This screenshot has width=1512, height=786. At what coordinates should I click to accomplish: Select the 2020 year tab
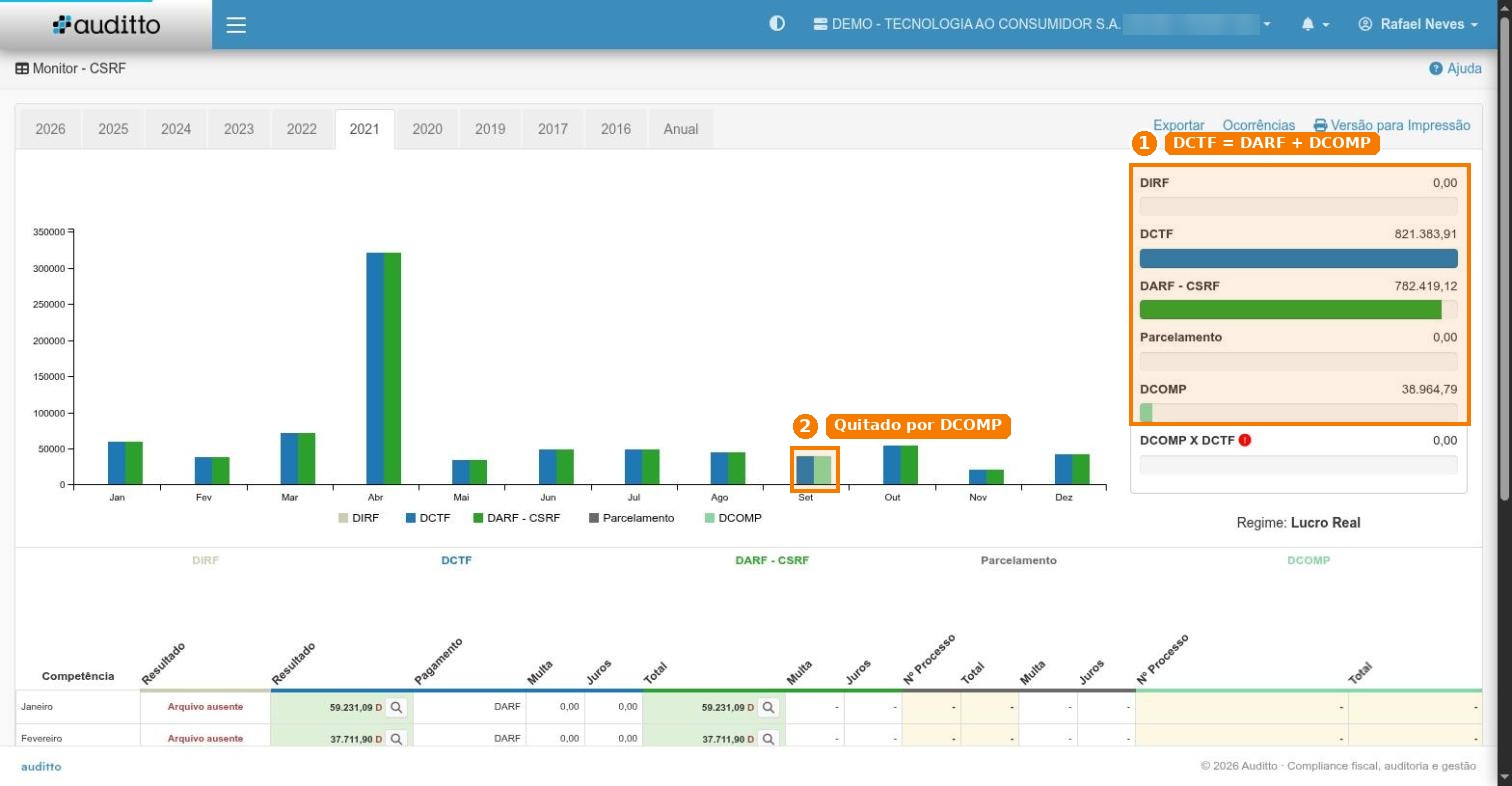[427, 129]
